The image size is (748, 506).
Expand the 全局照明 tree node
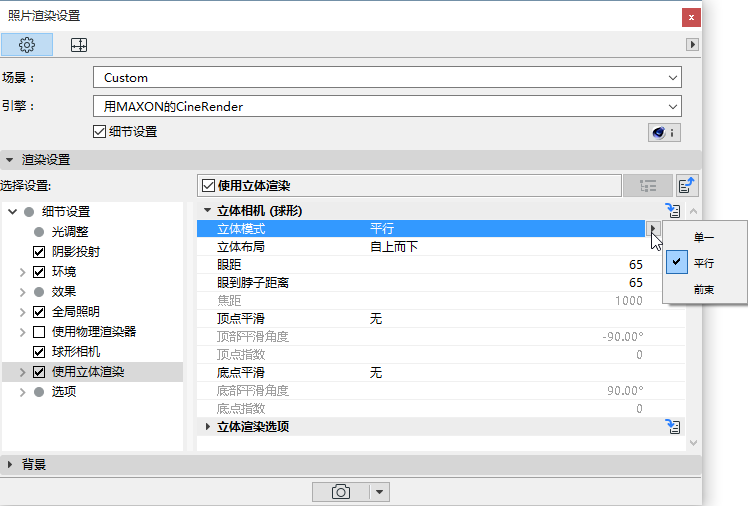22,312
